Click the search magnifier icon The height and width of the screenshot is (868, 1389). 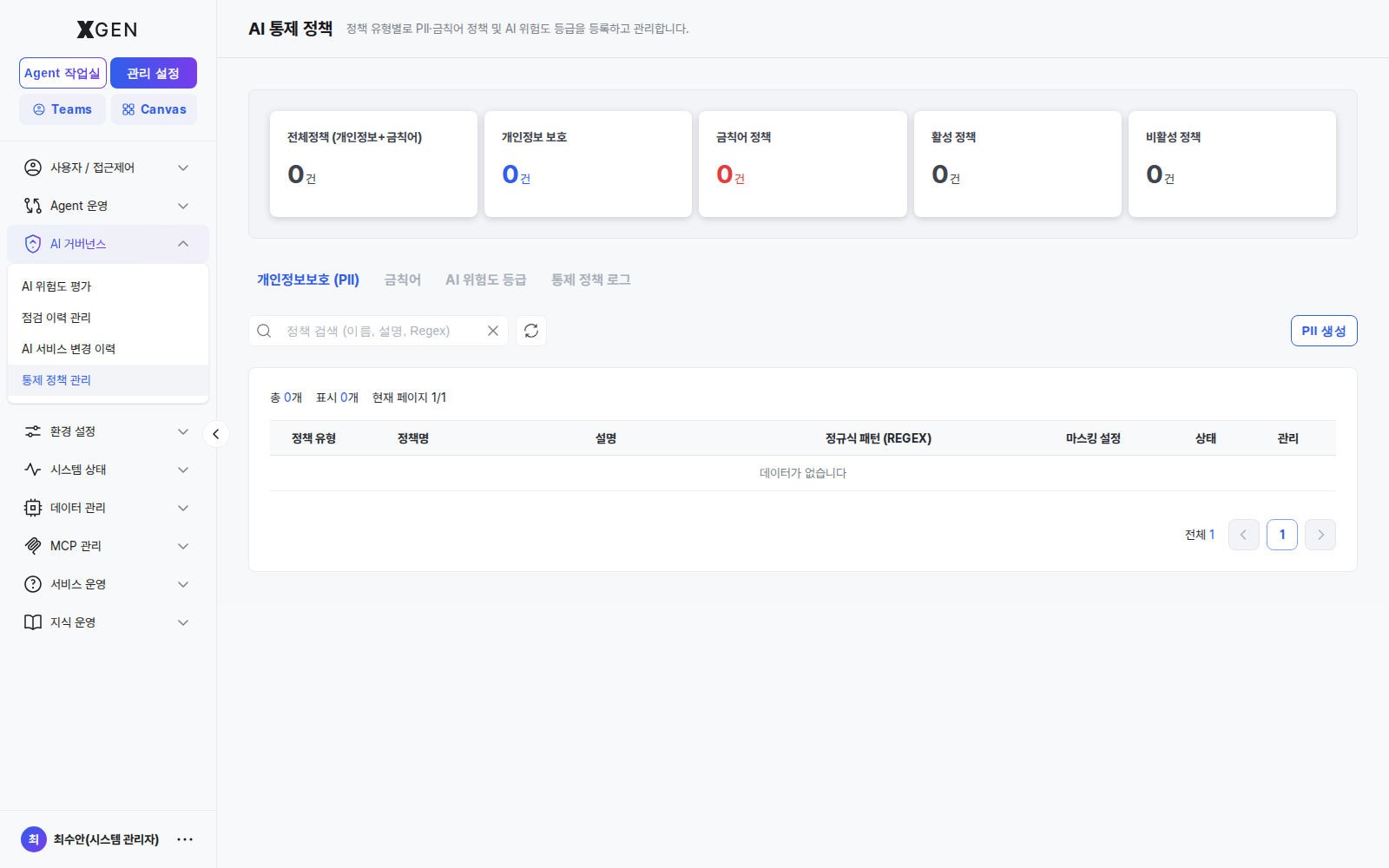point(265,331)
